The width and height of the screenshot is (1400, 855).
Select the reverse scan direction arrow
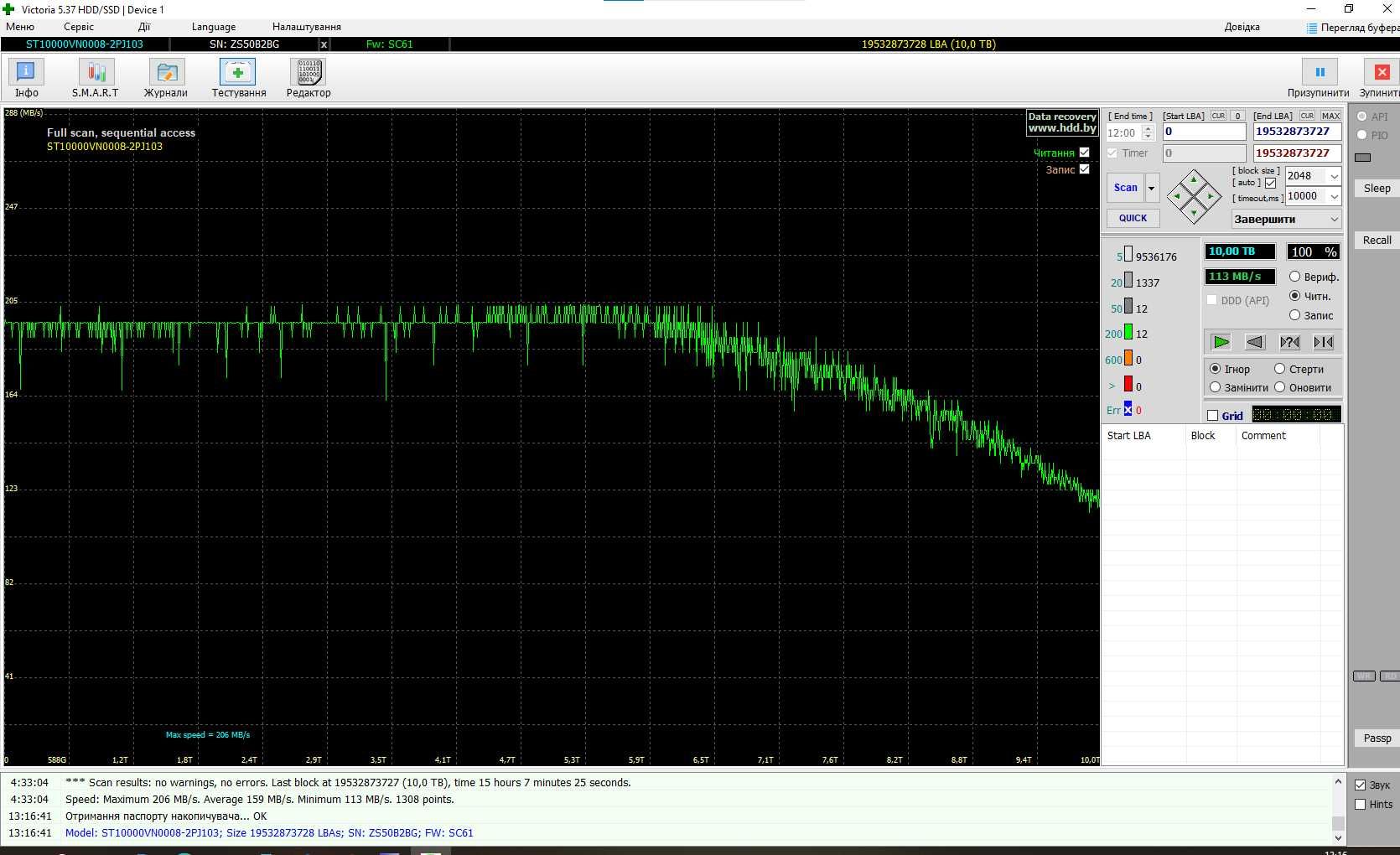click(x=1255, y=342)
